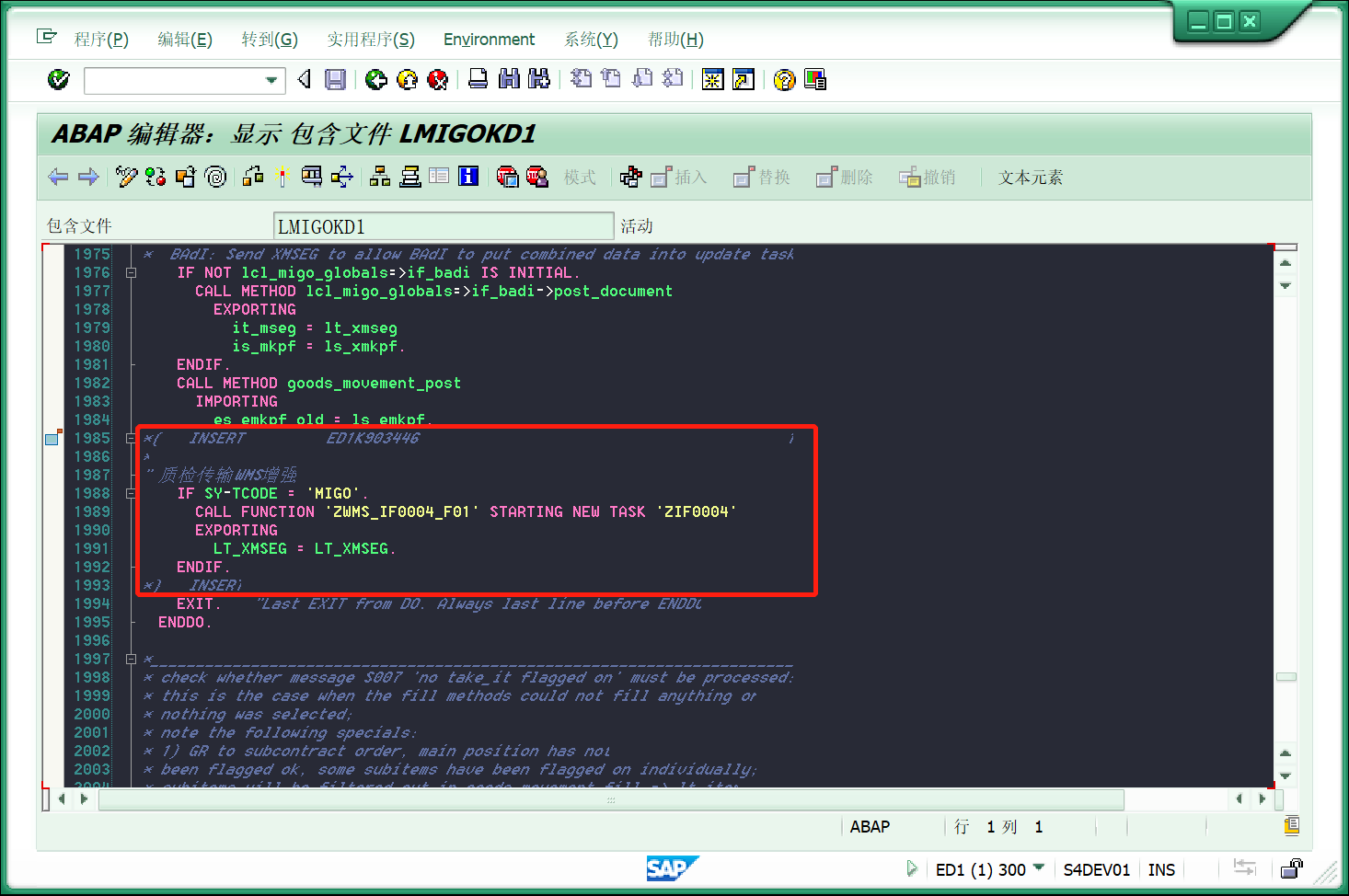Click the Display Object List hierarchy icon
The image size is (1349, 896).
point(380,177)
